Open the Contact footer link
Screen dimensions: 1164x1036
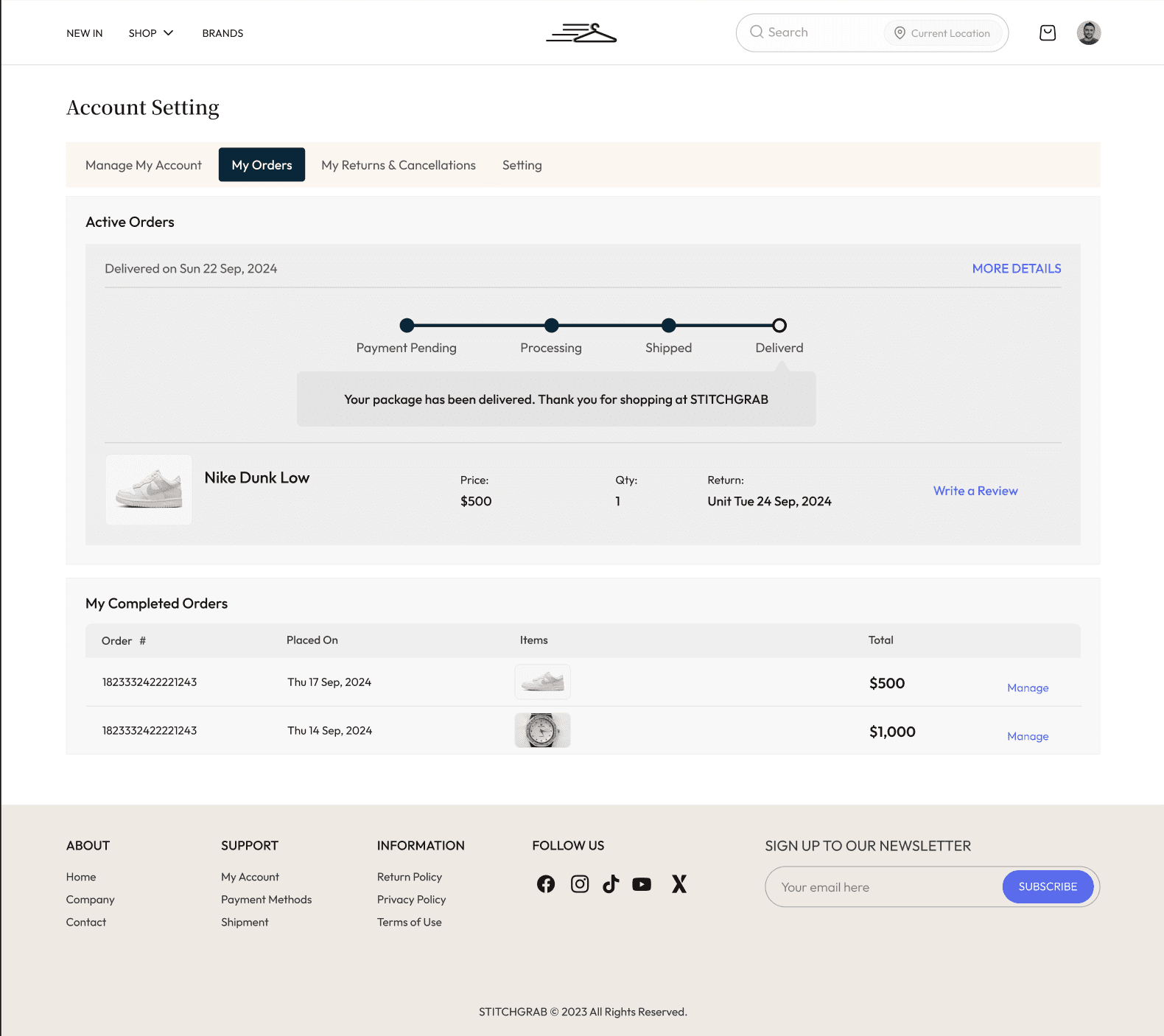pos(86,923)
